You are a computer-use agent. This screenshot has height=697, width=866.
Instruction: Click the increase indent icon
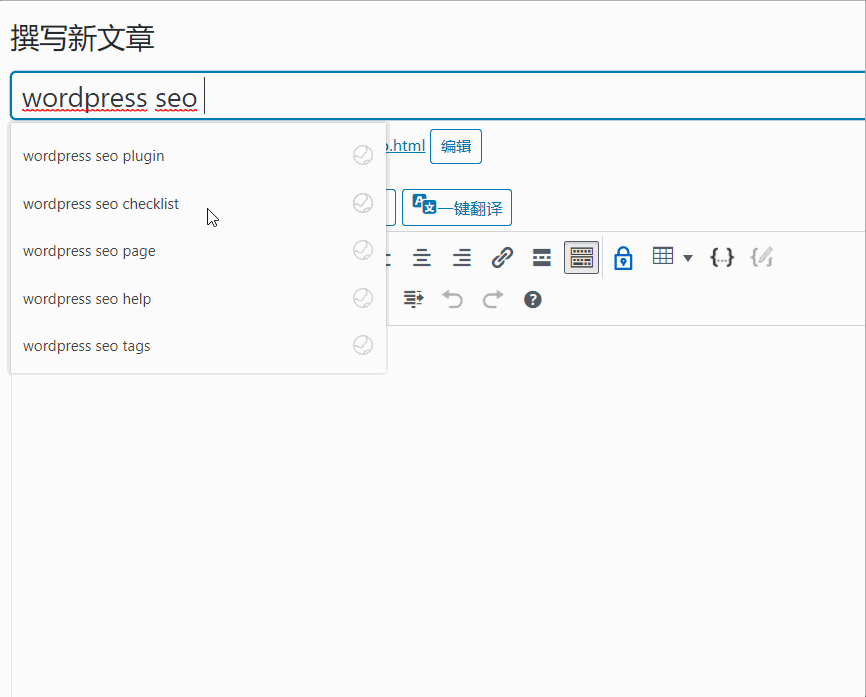(413, 299)
